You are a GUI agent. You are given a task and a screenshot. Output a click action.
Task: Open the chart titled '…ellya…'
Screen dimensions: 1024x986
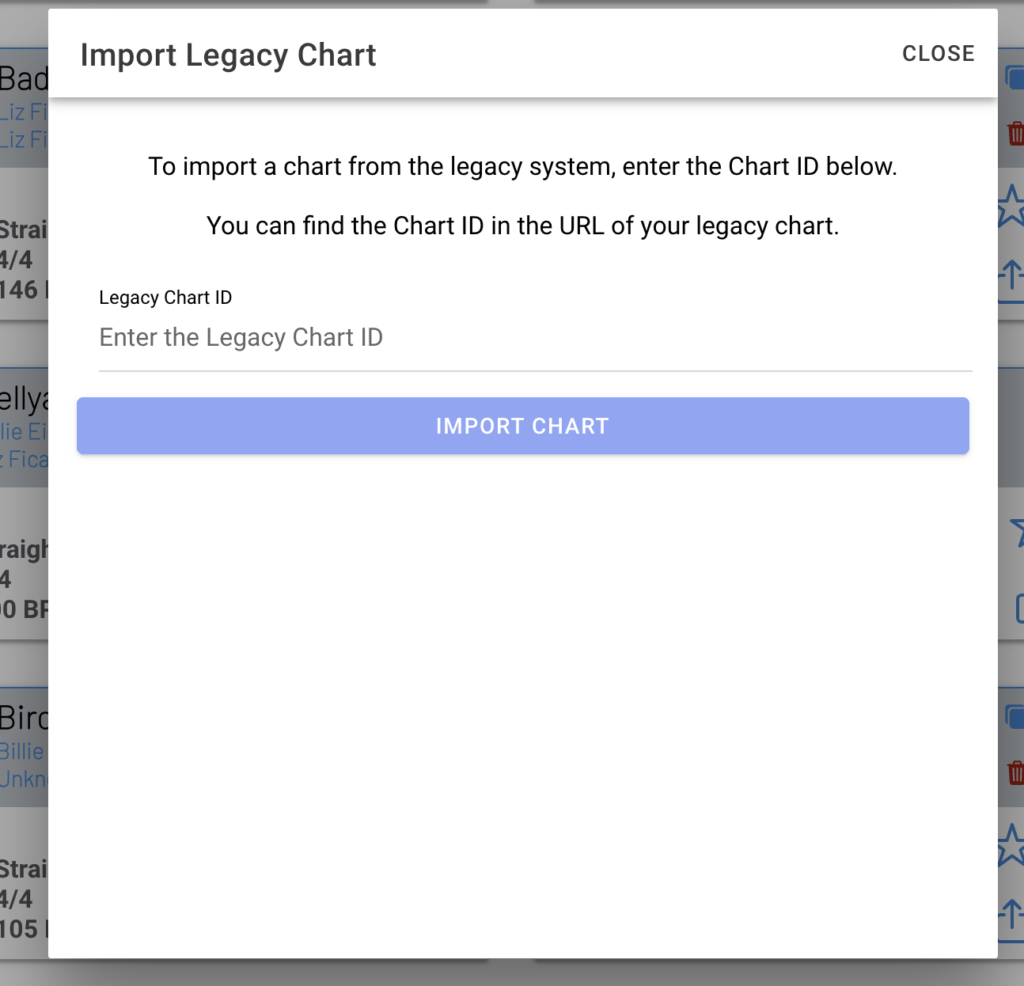[x=24, y=400]
